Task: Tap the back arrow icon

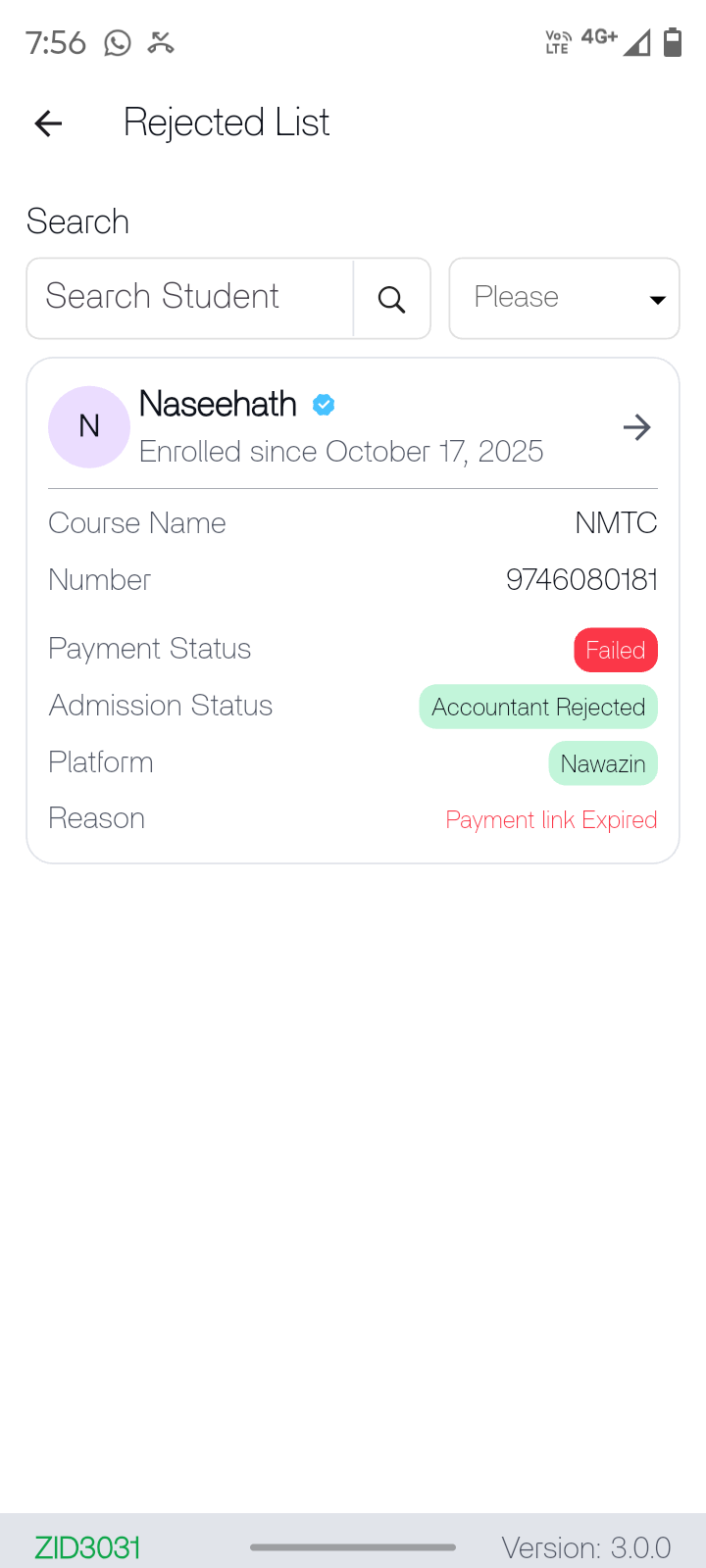Action: [x=48, y=123]
